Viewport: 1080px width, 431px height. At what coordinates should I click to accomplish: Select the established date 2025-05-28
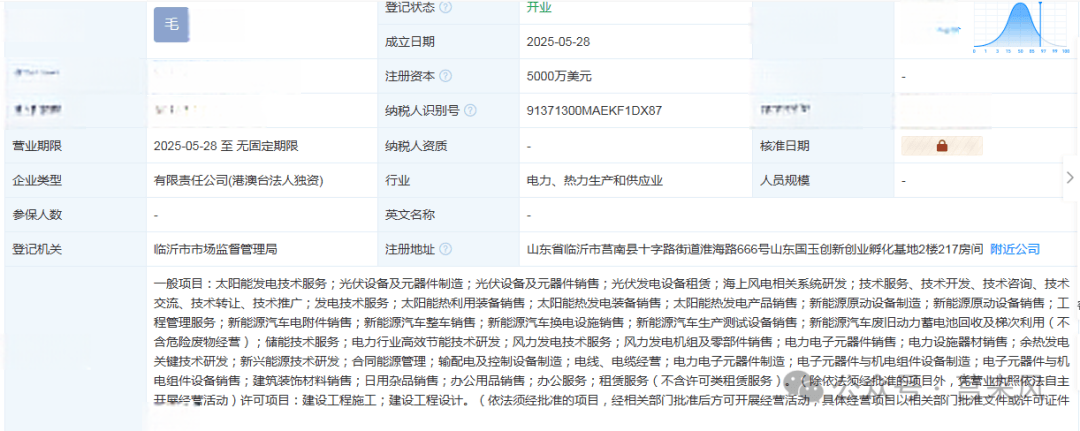tap(558, 42)
